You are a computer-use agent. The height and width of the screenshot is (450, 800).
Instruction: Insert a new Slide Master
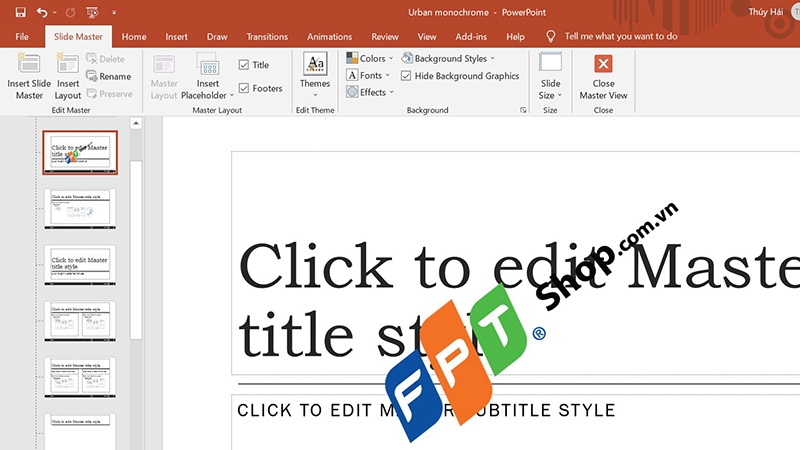(x=29, y=77)
